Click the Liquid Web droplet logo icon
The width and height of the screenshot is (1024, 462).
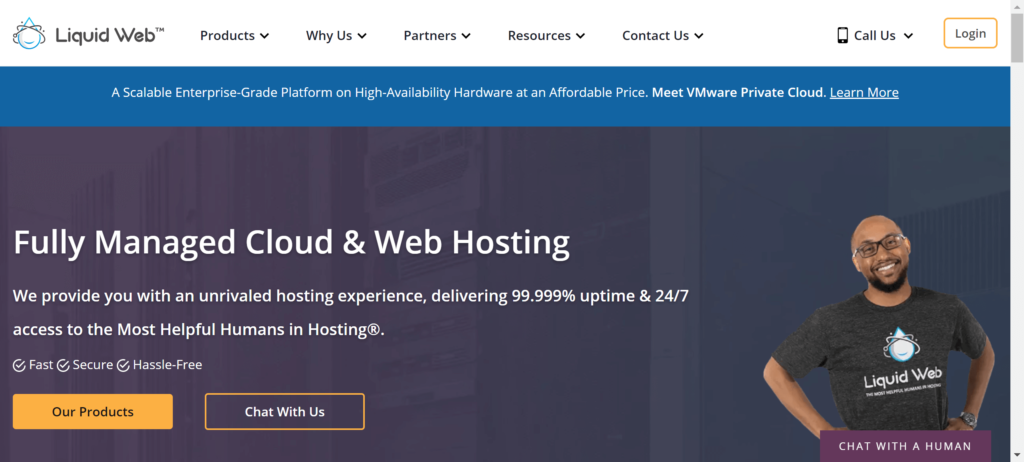[29, 33]
